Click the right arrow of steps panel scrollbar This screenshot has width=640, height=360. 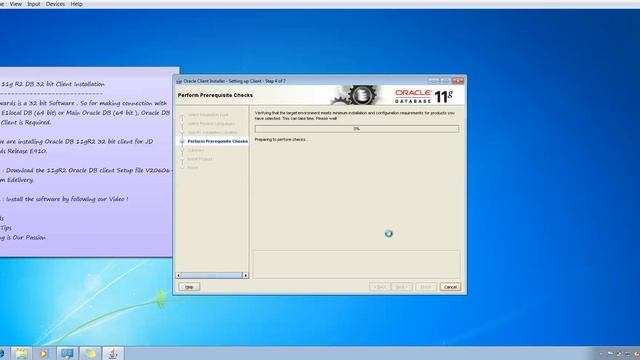point(245,276)
